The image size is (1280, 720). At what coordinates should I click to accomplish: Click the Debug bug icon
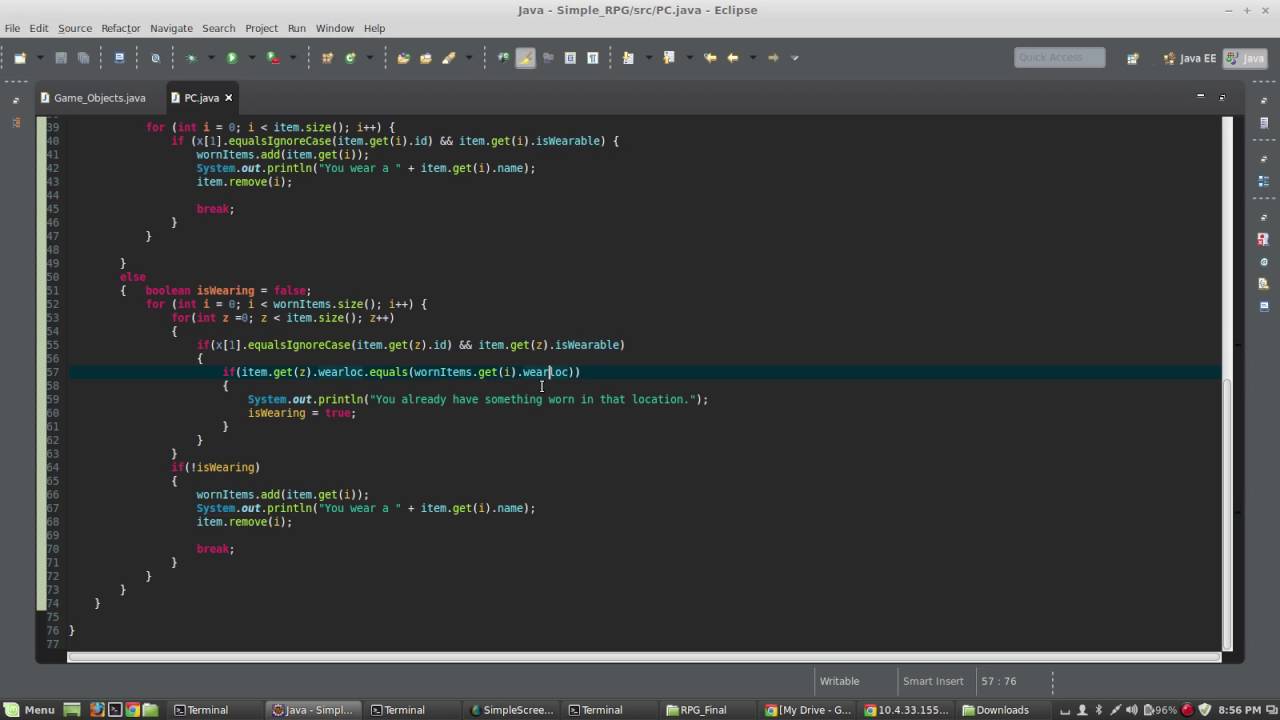(x=192, y=58)
